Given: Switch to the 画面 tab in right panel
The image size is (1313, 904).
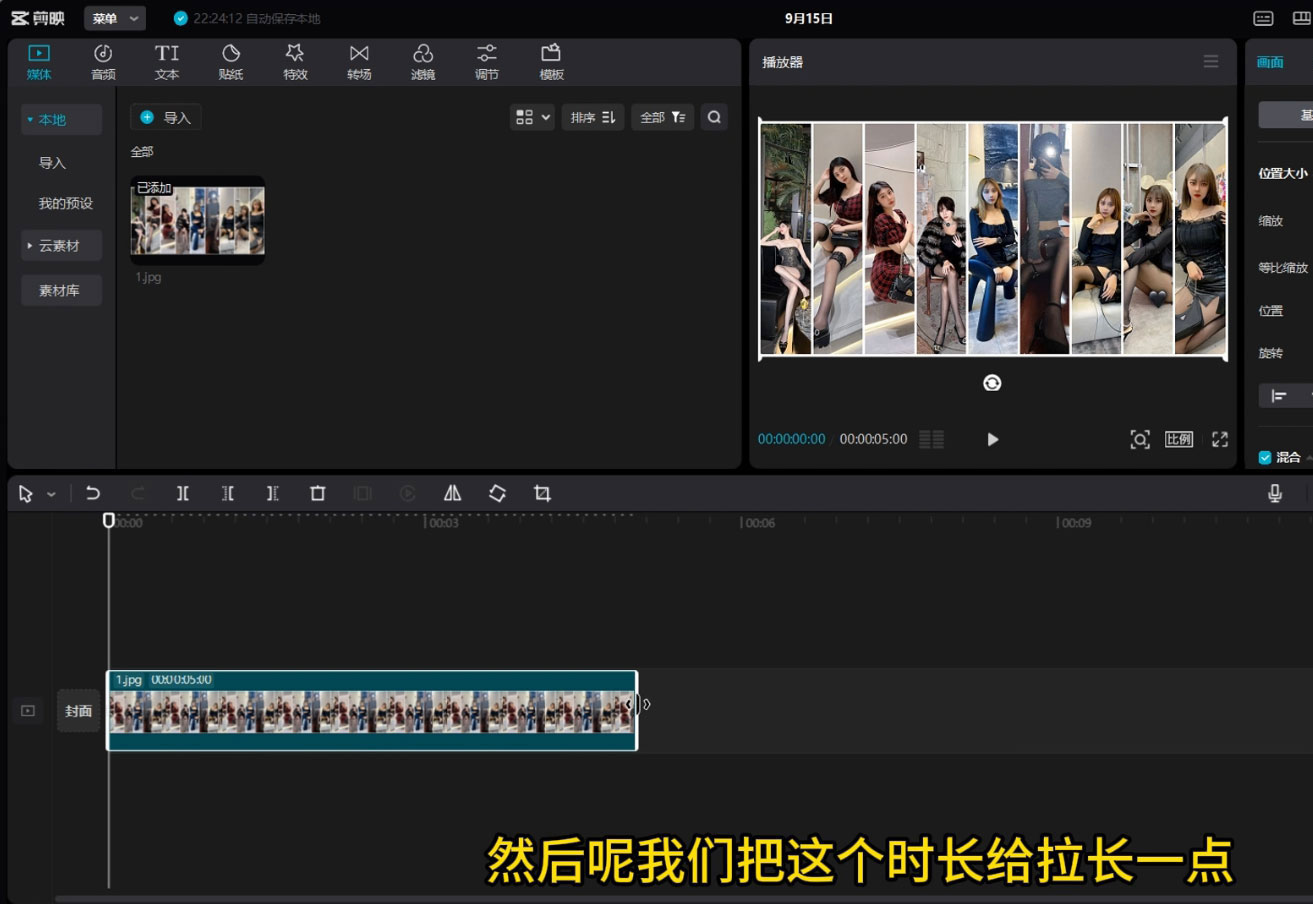Looking at the screenshot, I should (x=1270, y=62).
